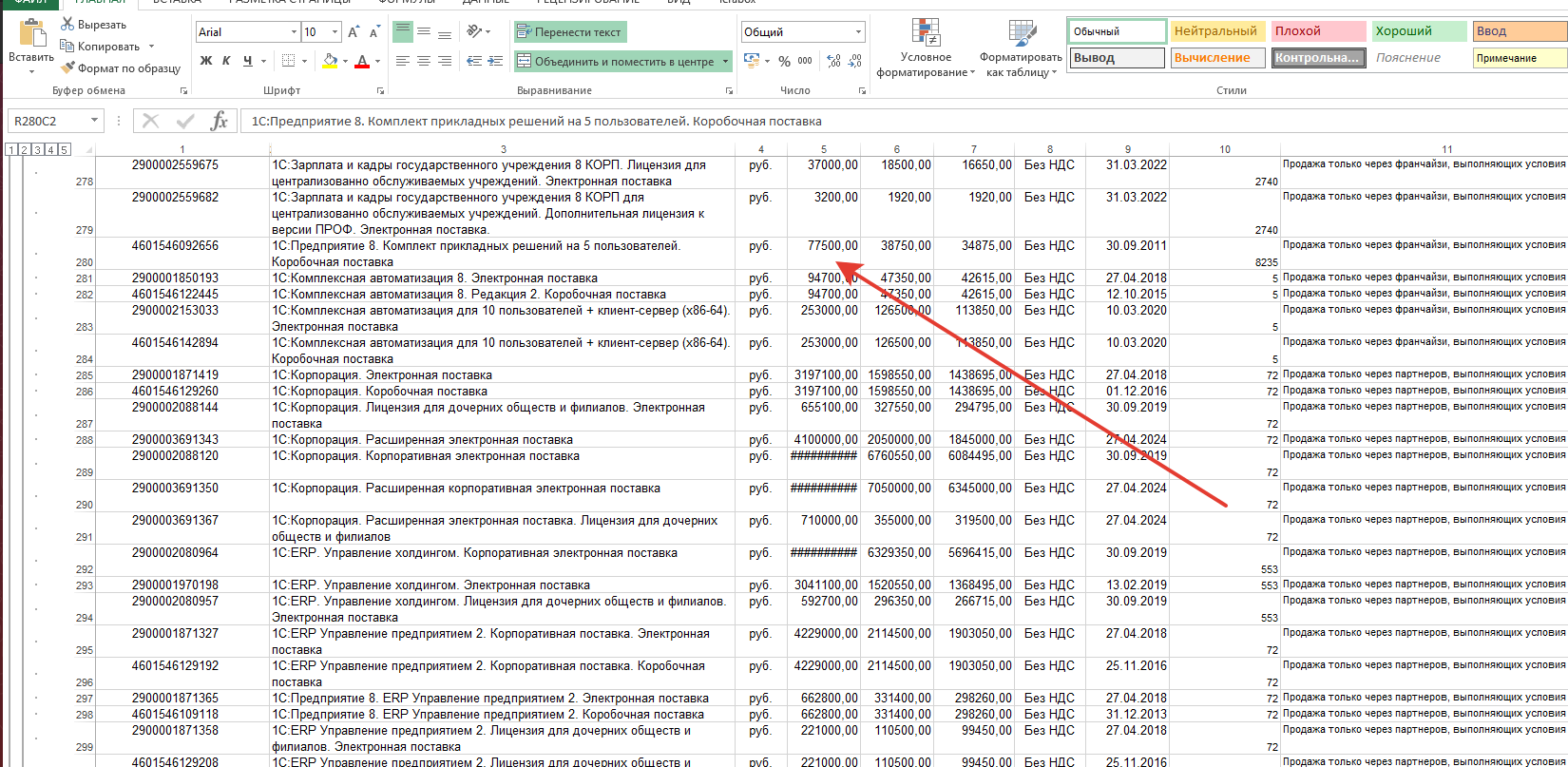Click the R280C2 name box field

(x=48, y=121)
